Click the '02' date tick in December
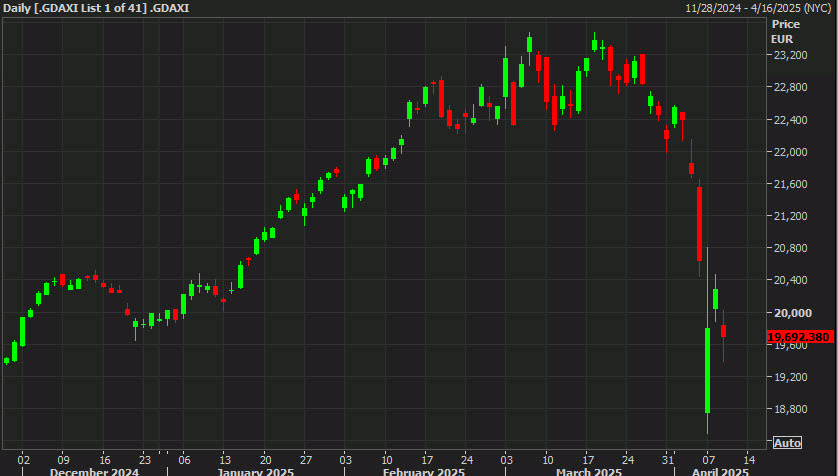Image resolution: width=838 pixels, height=476 pixels. click(23, 459)
